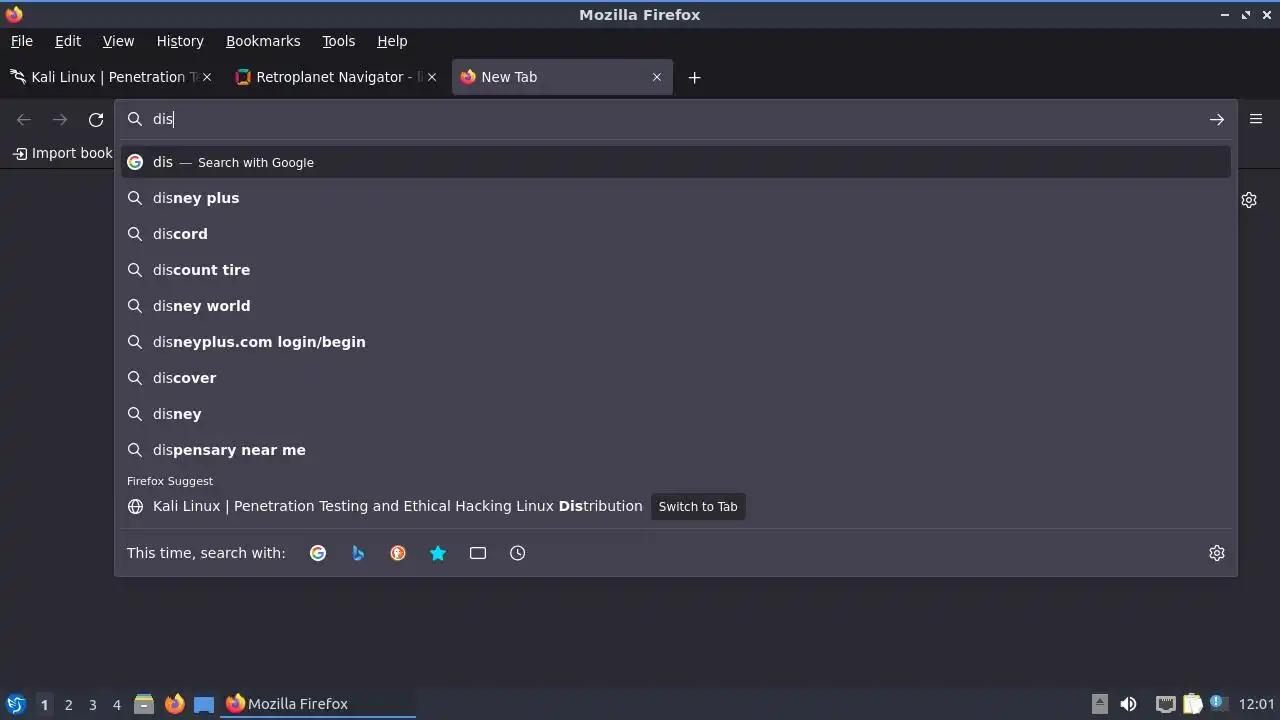1280x720 pixels.
Task: Open the View menu
Action: pyautogui.click(x=118, y=41)
